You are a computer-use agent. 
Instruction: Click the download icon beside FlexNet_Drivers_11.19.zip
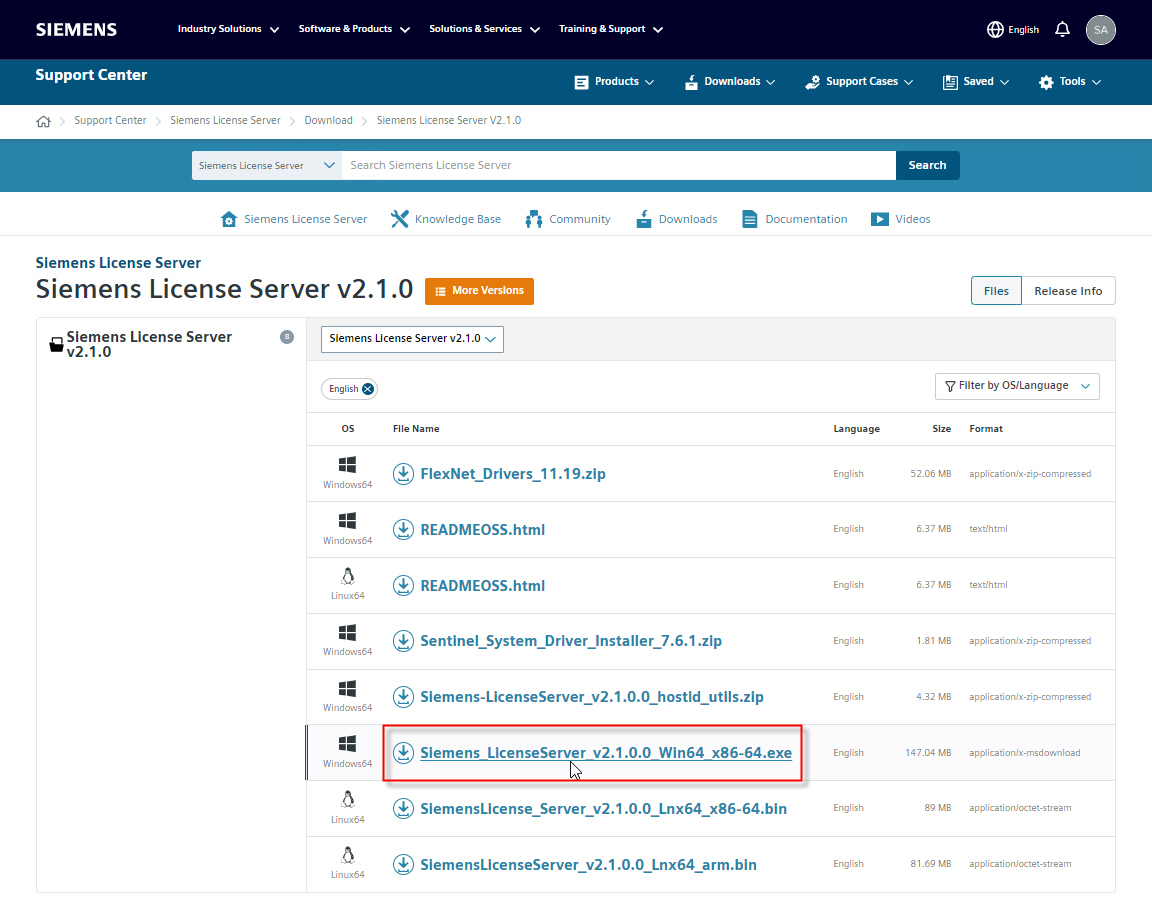click(x=403, y=473)
